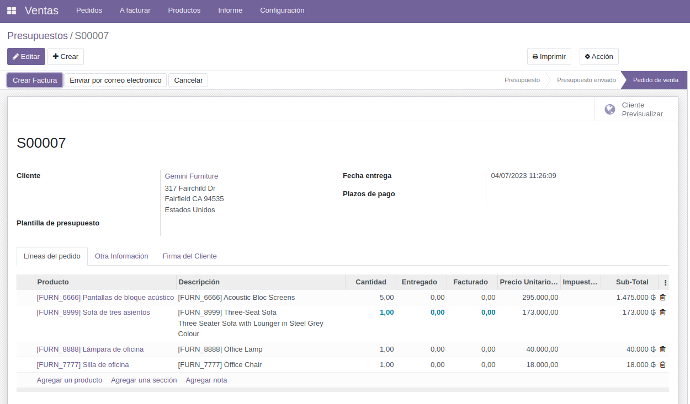
Task: Open the Gemini Furniture customer link
Action: [x=191, y=176]
